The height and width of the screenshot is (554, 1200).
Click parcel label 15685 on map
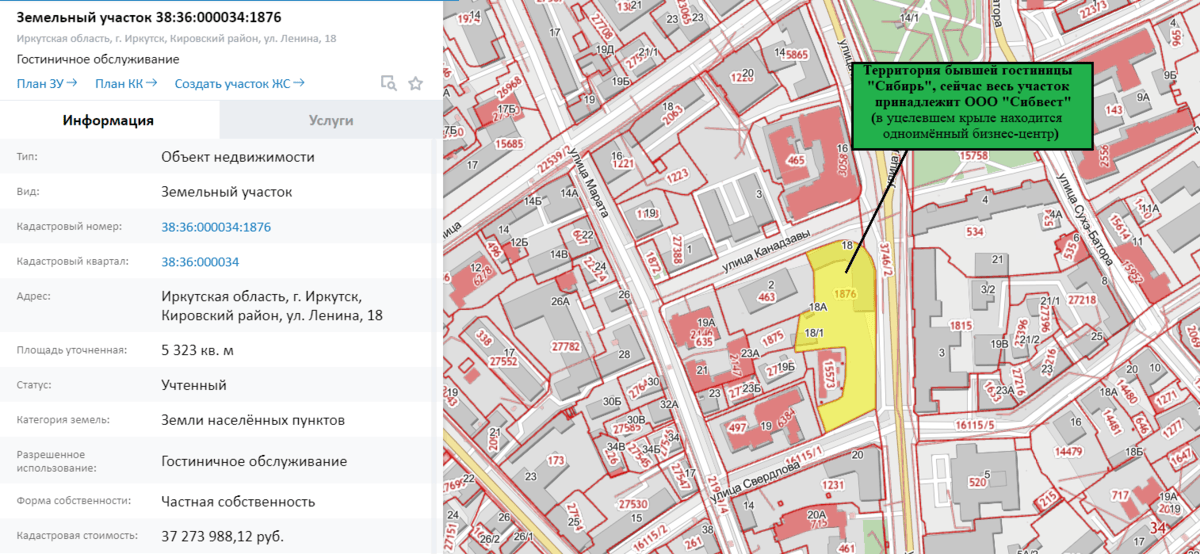tap(509, 144)
